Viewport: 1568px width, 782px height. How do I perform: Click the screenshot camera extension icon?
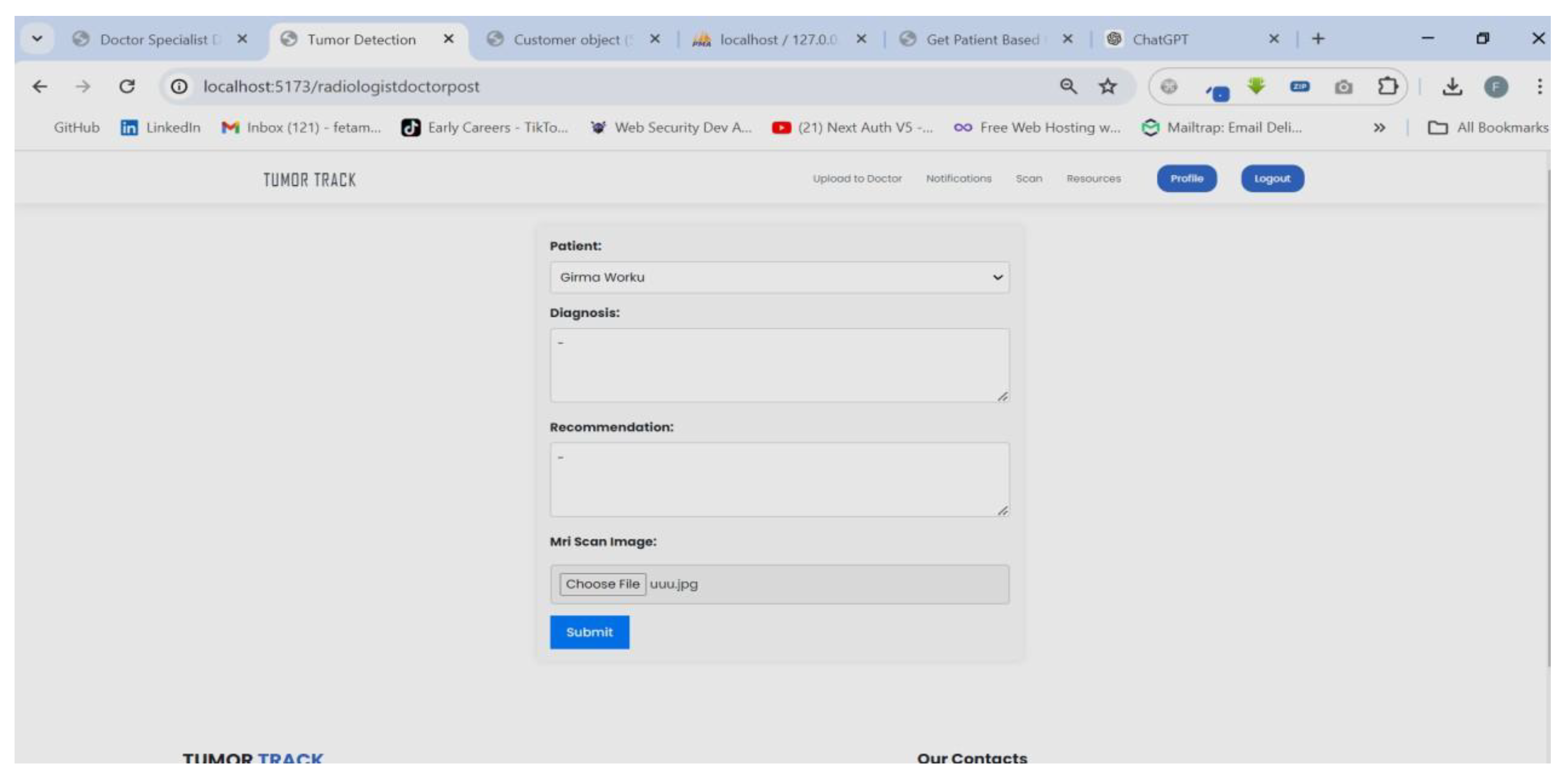1344,86
